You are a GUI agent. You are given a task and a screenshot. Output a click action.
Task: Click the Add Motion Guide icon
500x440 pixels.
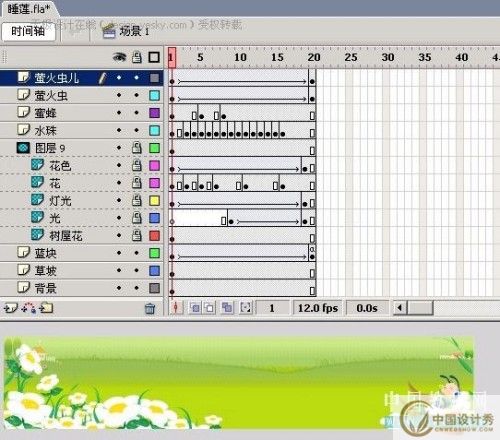(28, 308)
